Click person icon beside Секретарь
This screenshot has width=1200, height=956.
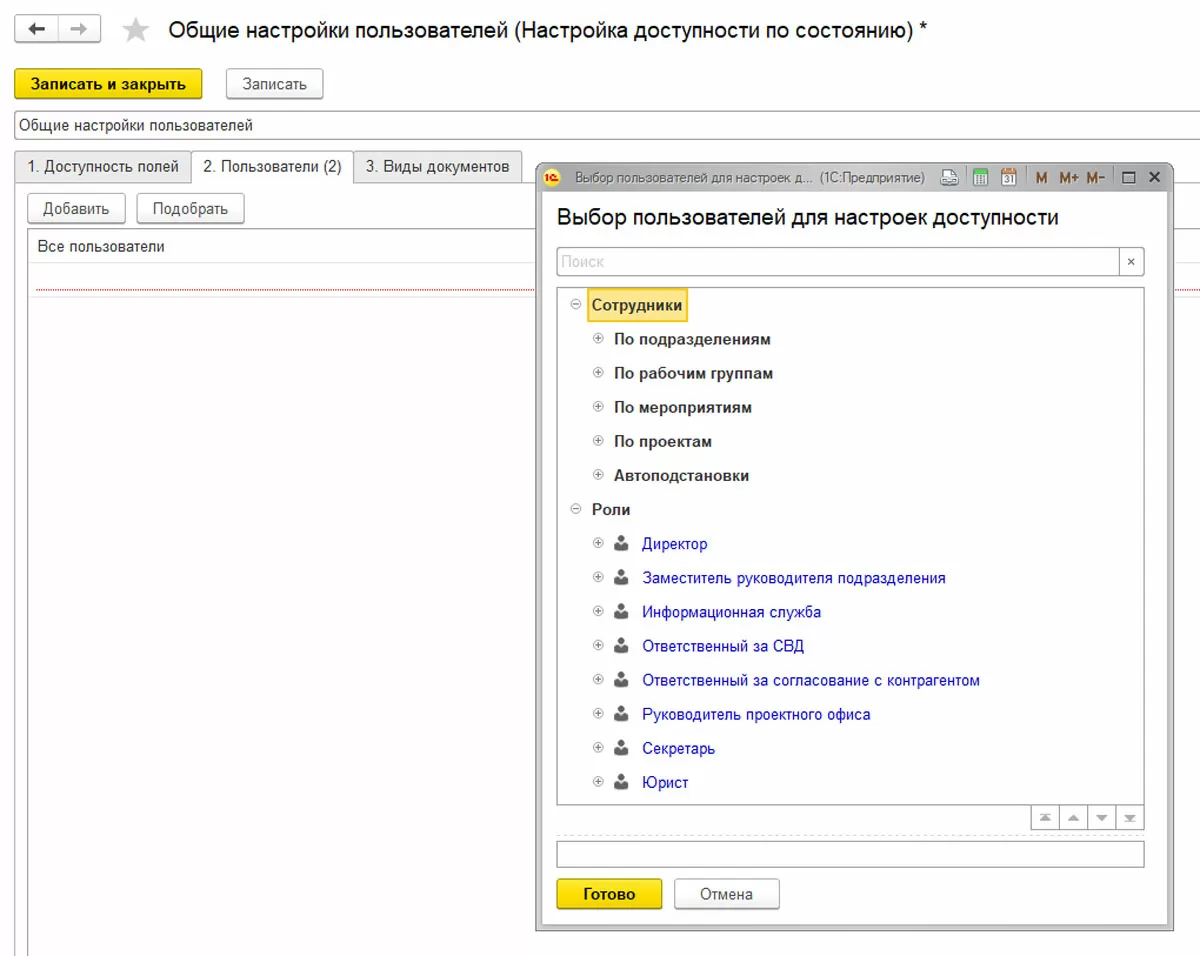(x=621, y=748)
